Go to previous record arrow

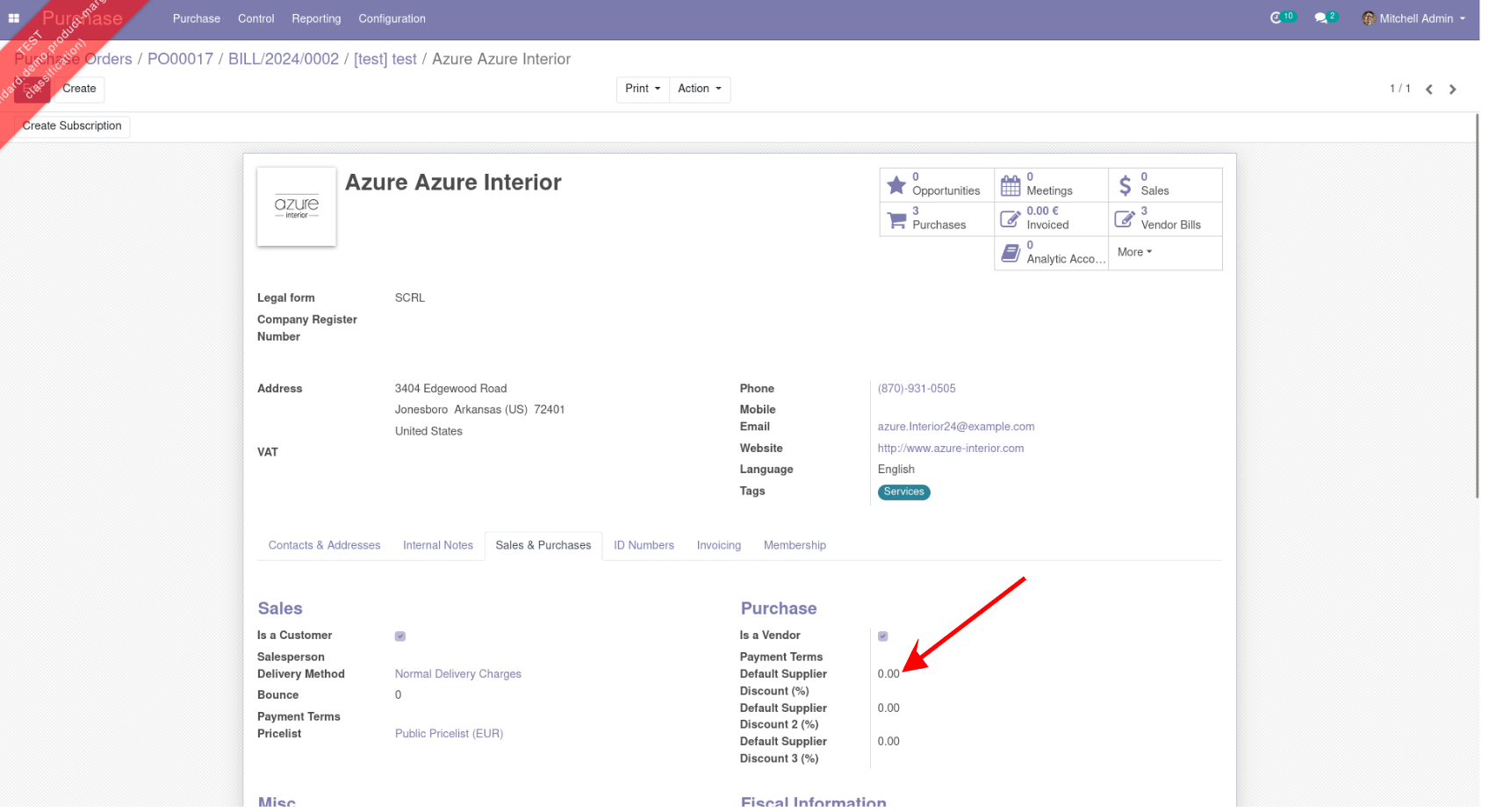pyautogui.click(x=1429, y=90)
